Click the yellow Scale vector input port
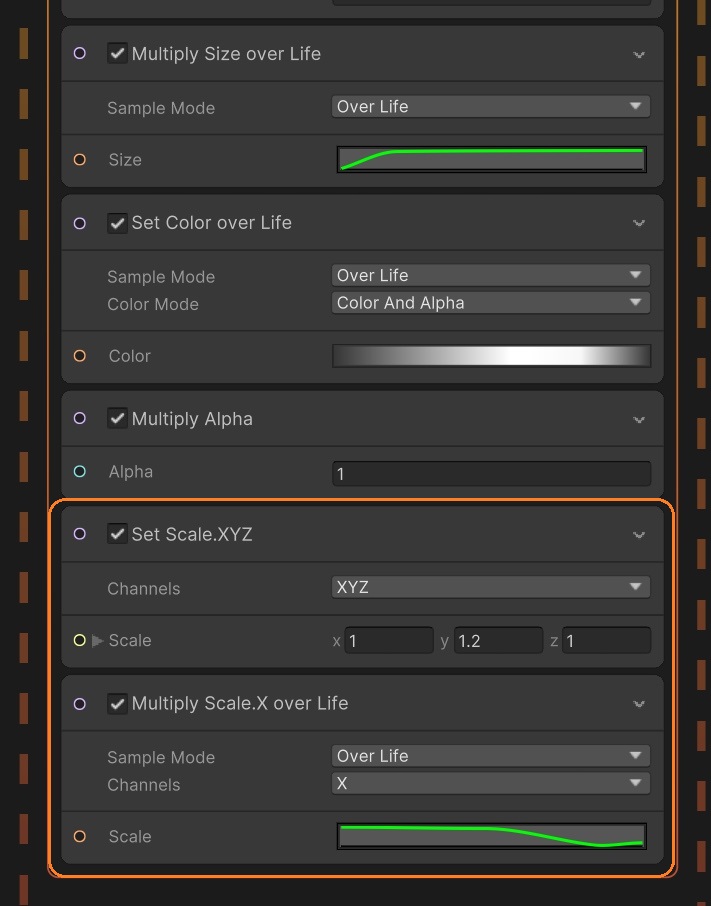Image resolution: width=711 pixels, height=906 pixels. click(x=80, y=640)
